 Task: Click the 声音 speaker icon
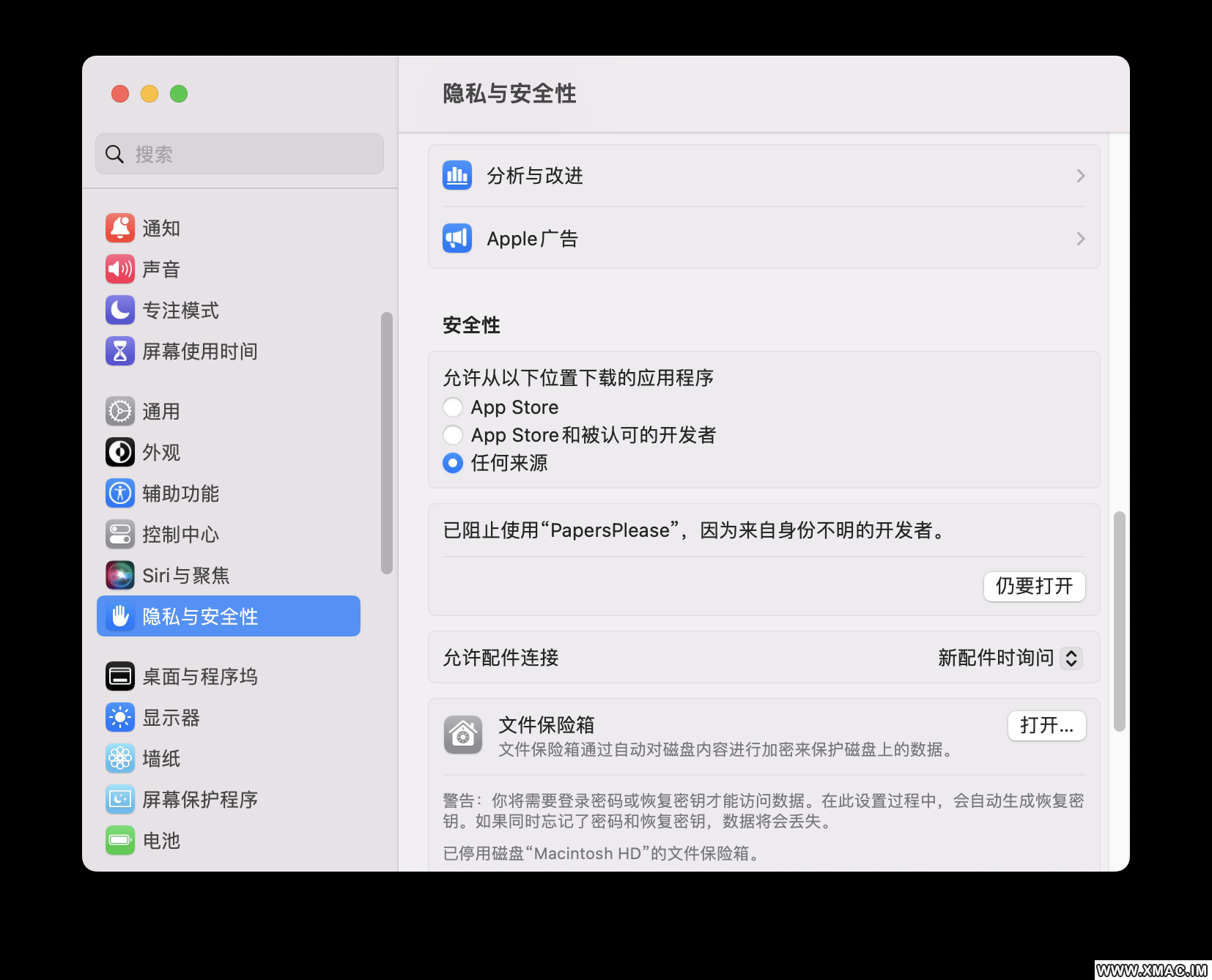120,269
